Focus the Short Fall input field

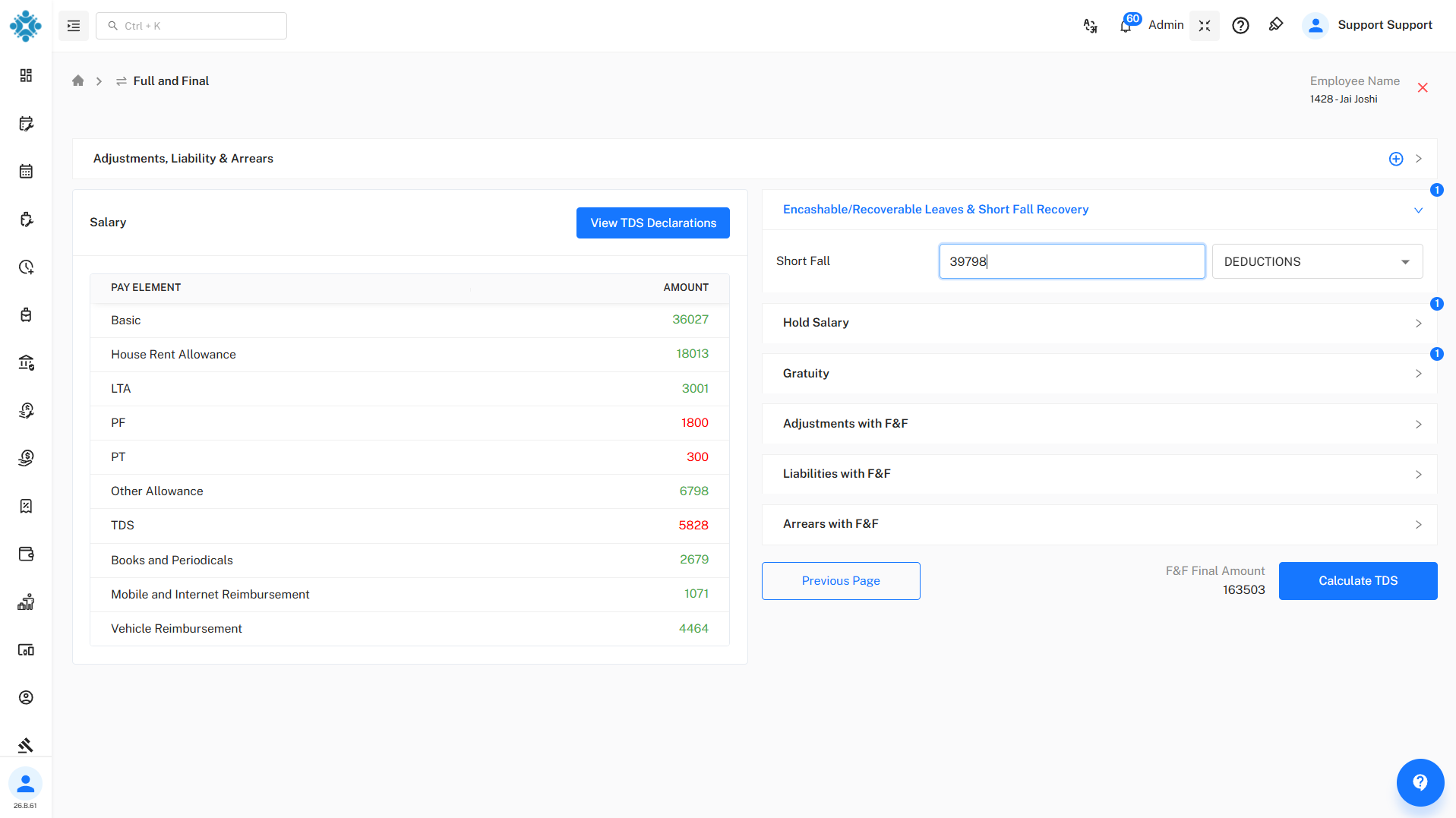coord(1072,261)
